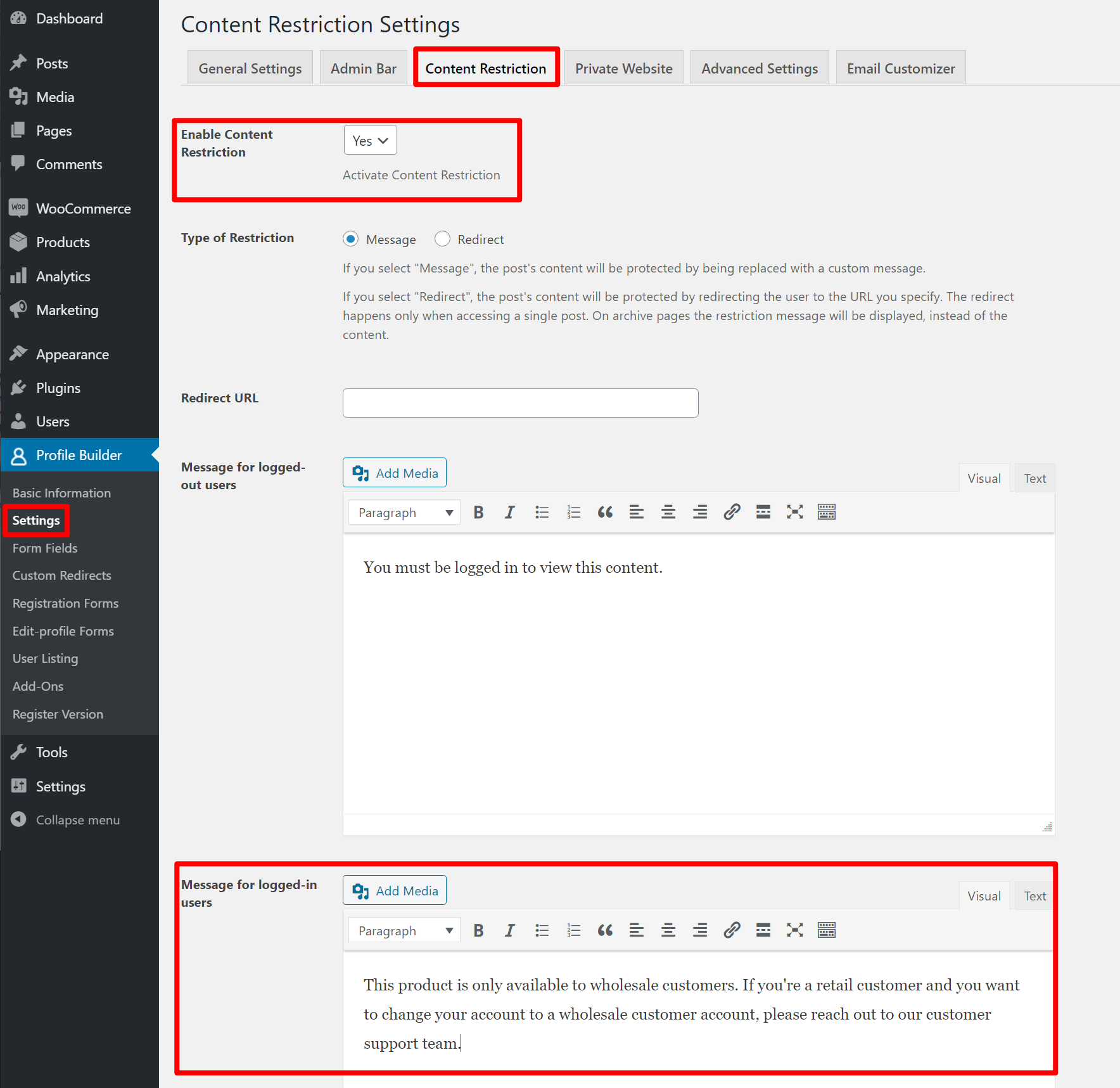Image resolution: width=1120 pixels, height=1088 pixels.
Task: Collapse the admin menu
Action: [x=79, y=820]
